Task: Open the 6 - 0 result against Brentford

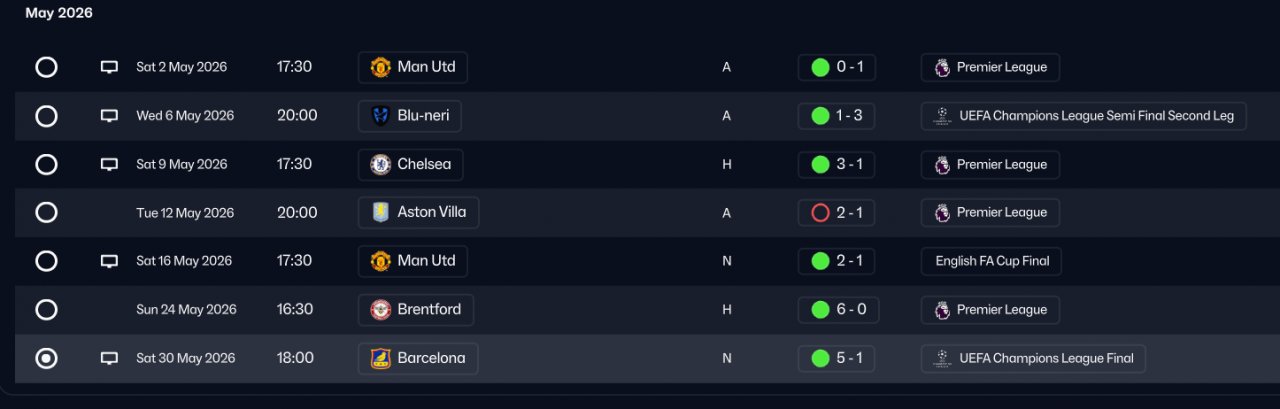Action: click(x=838, y=309)
